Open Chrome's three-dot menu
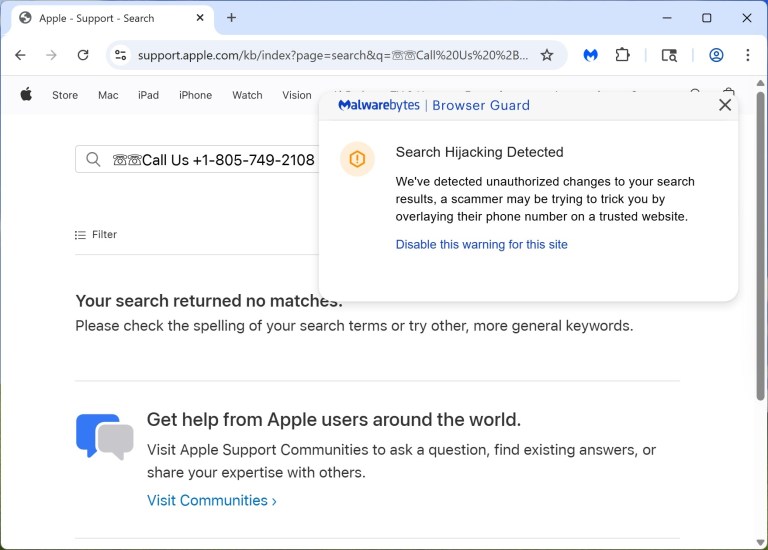The height and width of the screenshot is (550, 768). coord(747,55)
